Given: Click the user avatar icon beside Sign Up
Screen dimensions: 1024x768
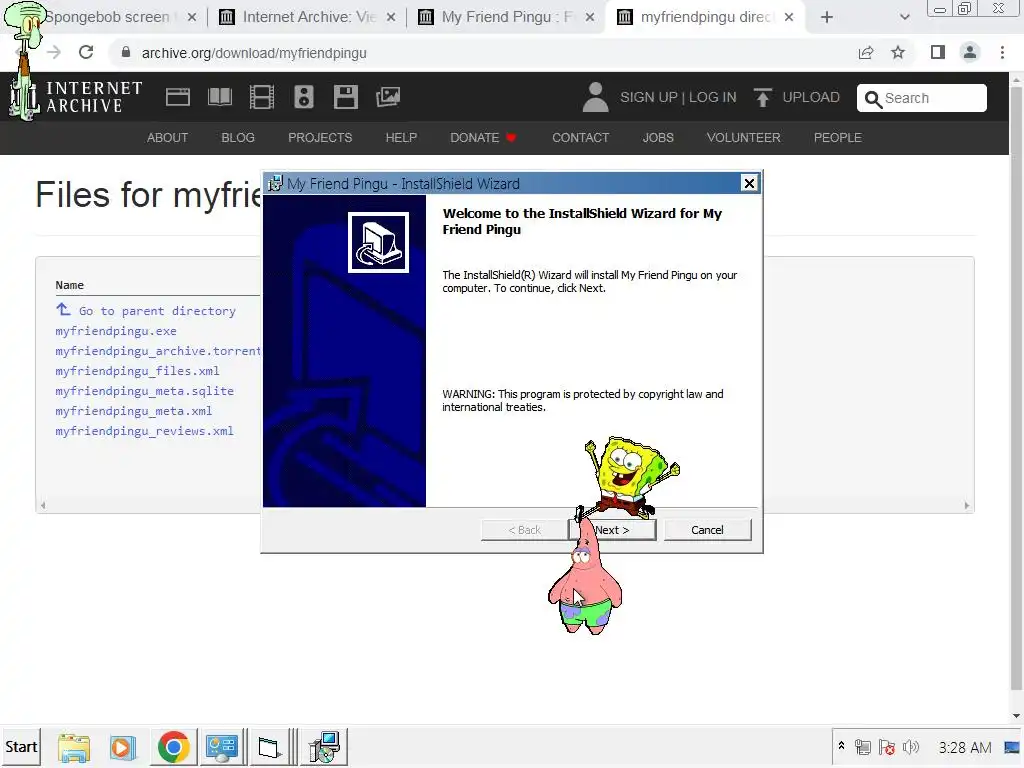Looking at the screenshot, I should point(595,97).
